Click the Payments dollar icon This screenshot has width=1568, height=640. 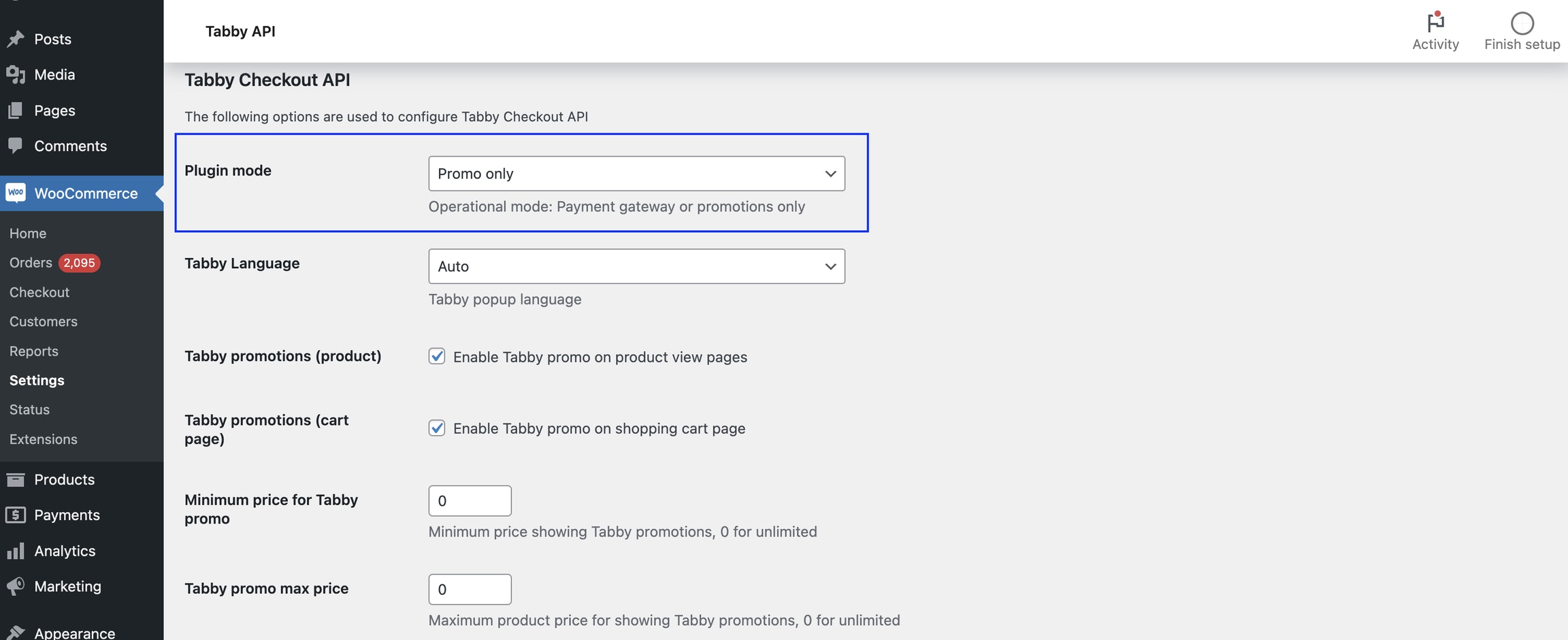(15, 515)
